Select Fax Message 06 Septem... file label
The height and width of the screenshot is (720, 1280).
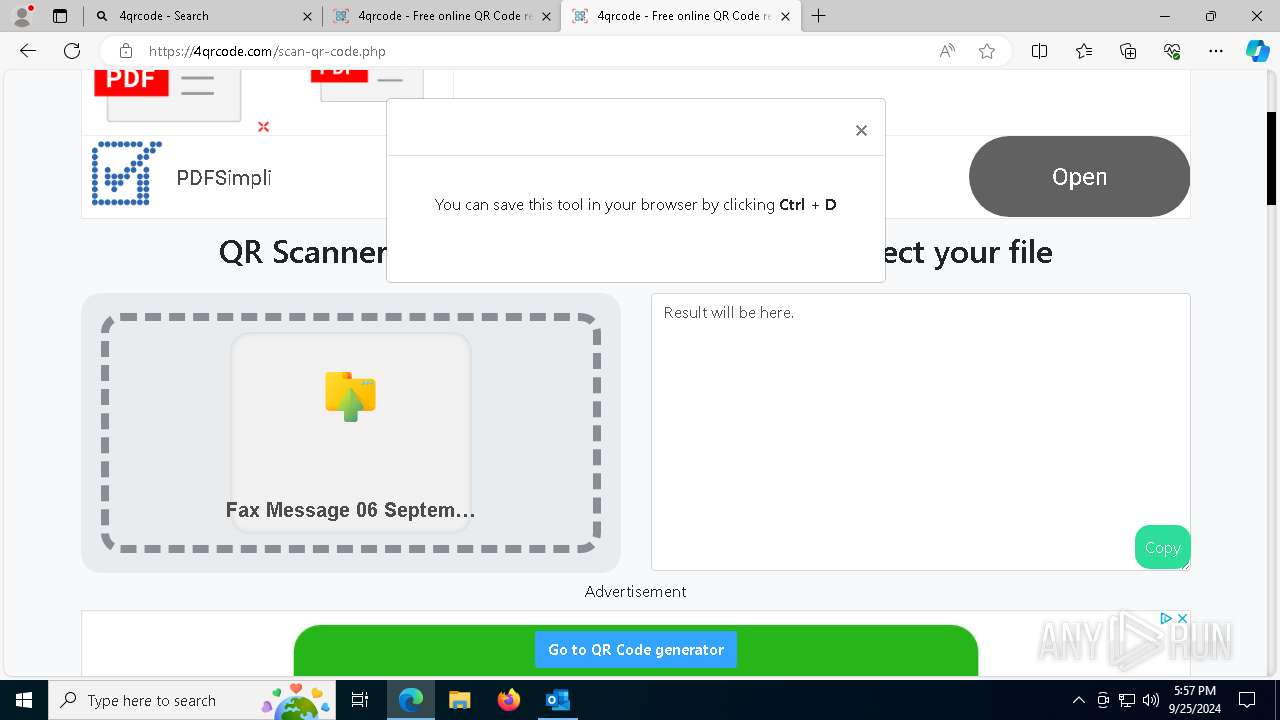point(350,510)
